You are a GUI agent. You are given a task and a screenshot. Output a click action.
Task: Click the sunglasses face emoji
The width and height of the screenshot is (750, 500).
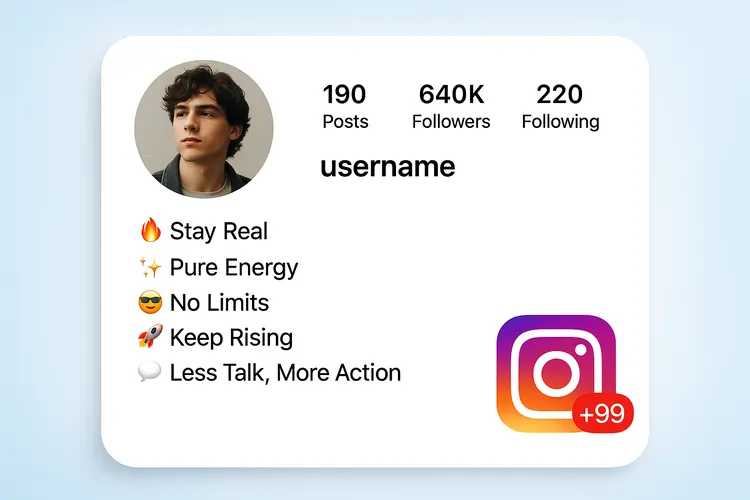[x=150, y=302]
